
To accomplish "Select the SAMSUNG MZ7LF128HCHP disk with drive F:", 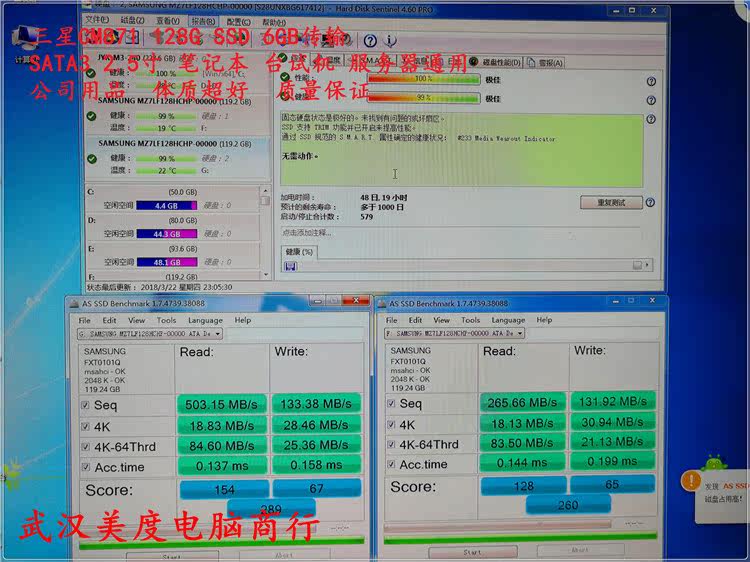I will click(x=177, y=115).
